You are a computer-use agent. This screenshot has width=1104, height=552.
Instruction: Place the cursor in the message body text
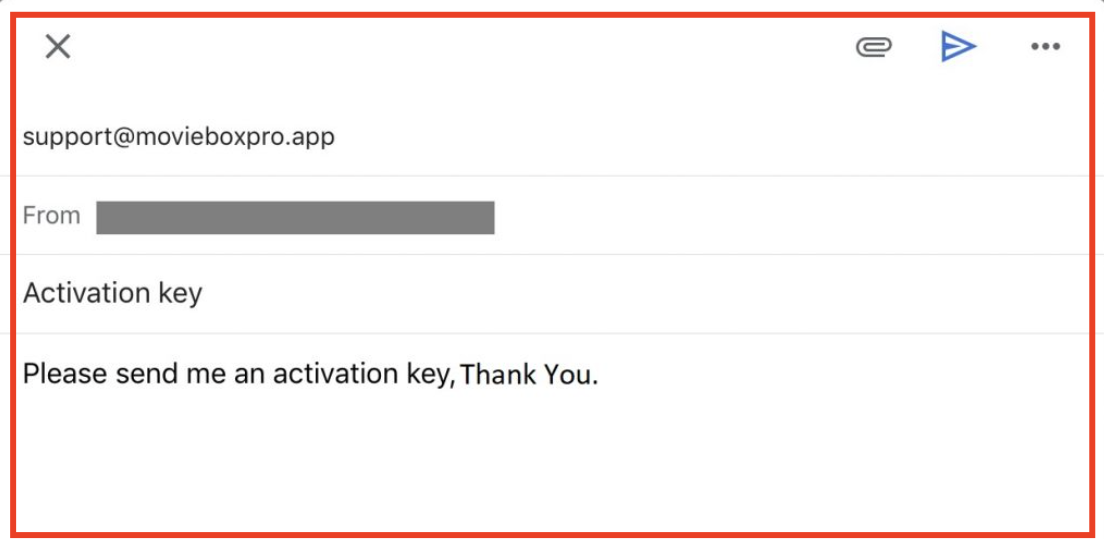click(310, 374)
